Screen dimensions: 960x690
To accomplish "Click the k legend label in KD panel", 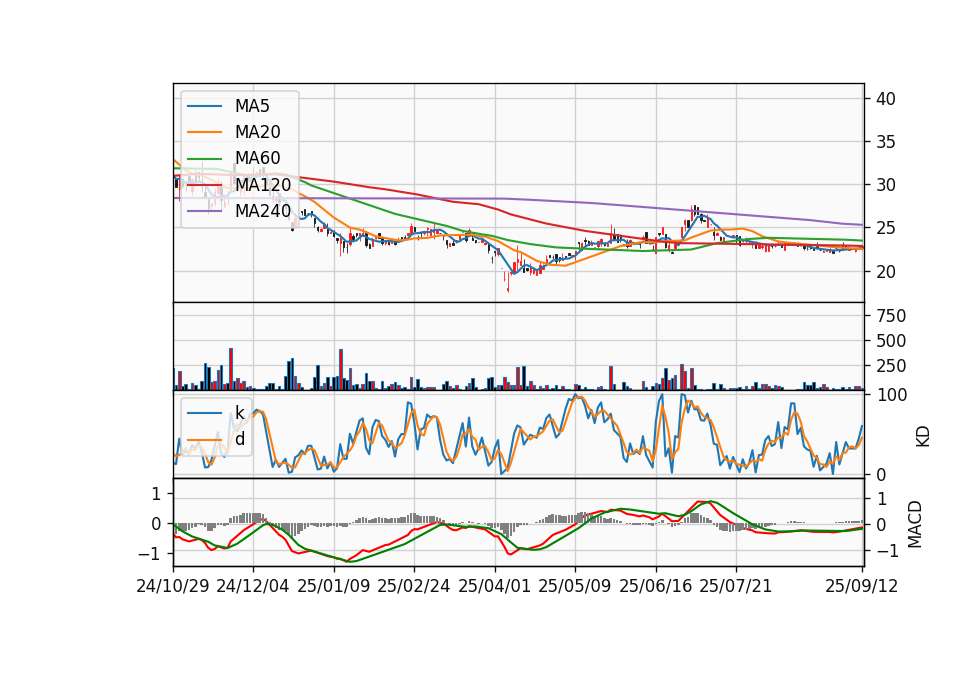I will (x=239, y=413).
